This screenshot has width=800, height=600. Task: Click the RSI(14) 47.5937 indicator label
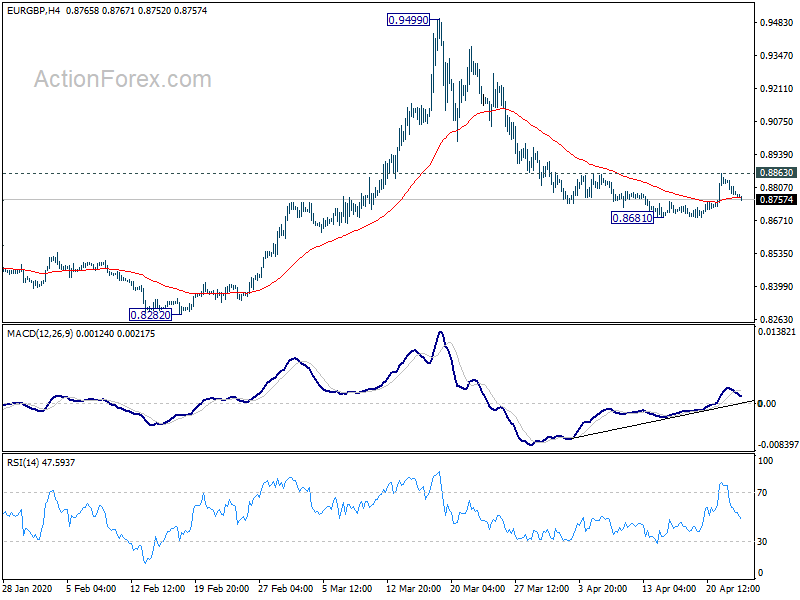[41, 463]
